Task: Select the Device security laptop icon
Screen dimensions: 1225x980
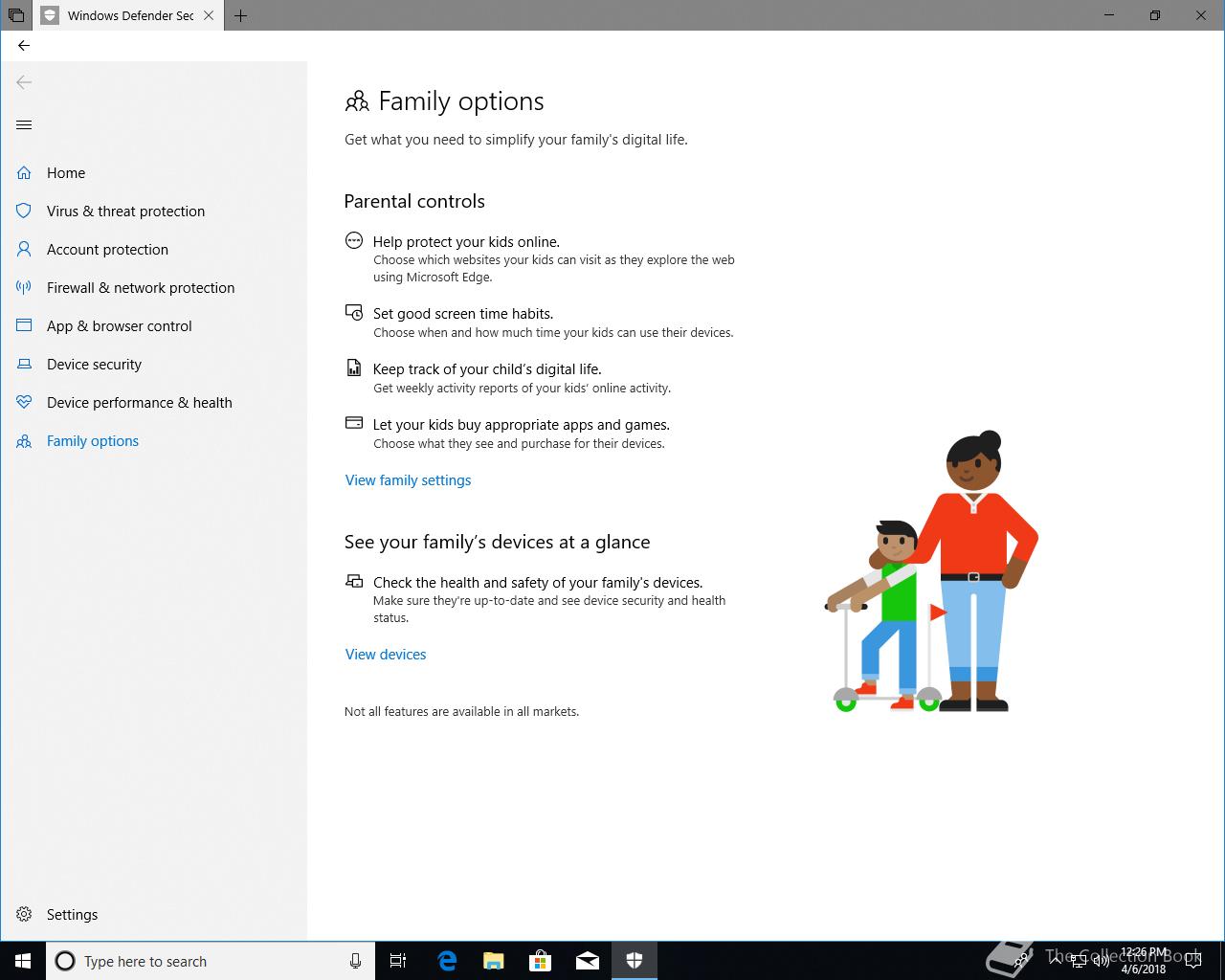Action: pyautogui.click(x=24, y=364)
